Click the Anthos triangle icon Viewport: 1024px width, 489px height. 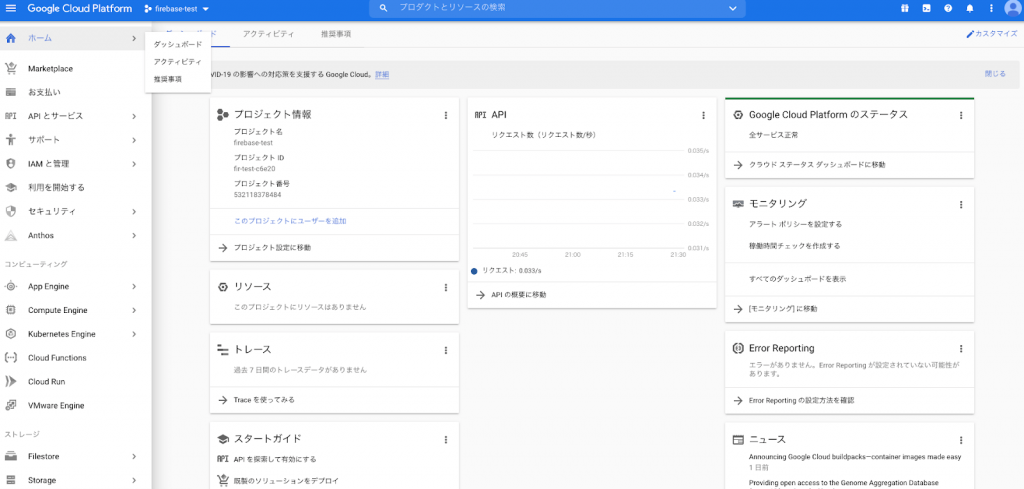[x=10, y=235]
